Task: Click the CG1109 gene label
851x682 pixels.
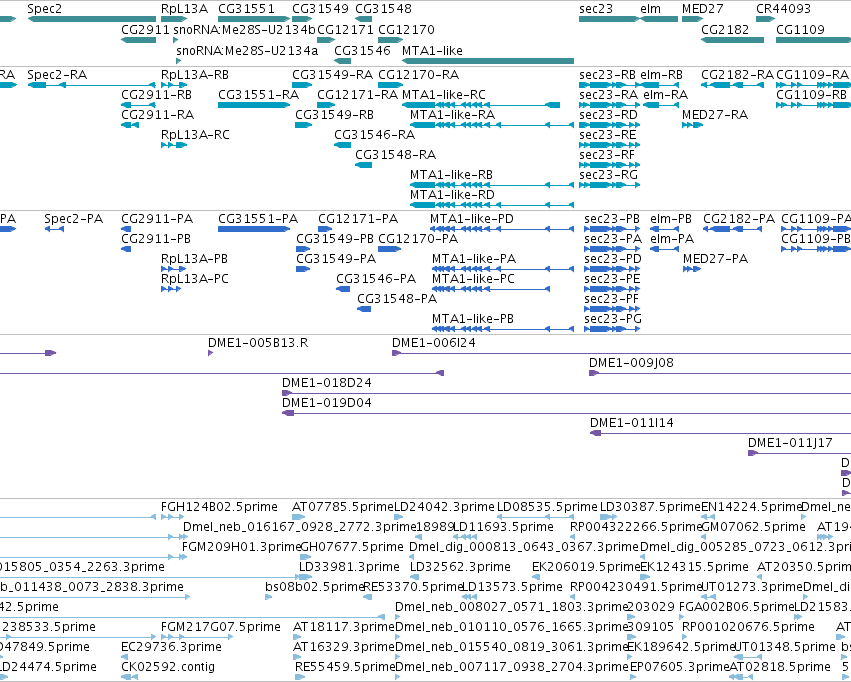Action: (x=800, y=29)
